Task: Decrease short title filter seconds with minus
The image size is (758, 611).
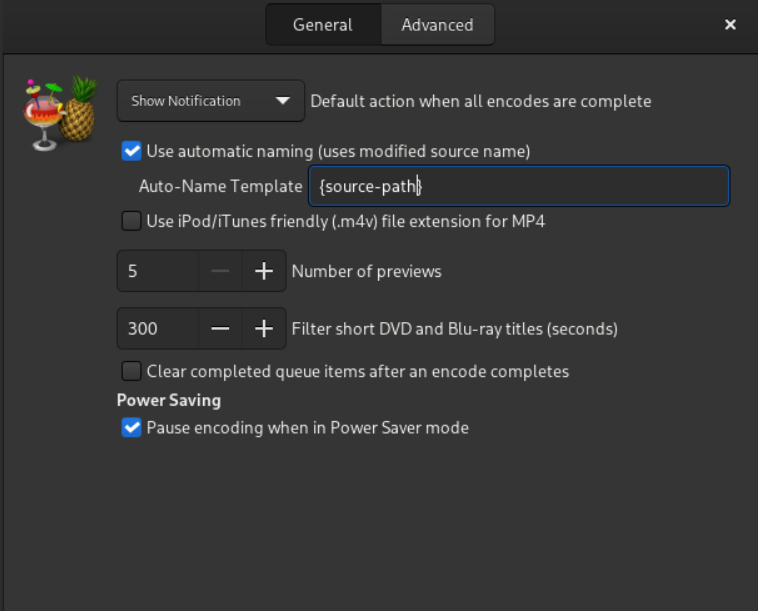Action: pyautogui.click(x=220, y=329)
